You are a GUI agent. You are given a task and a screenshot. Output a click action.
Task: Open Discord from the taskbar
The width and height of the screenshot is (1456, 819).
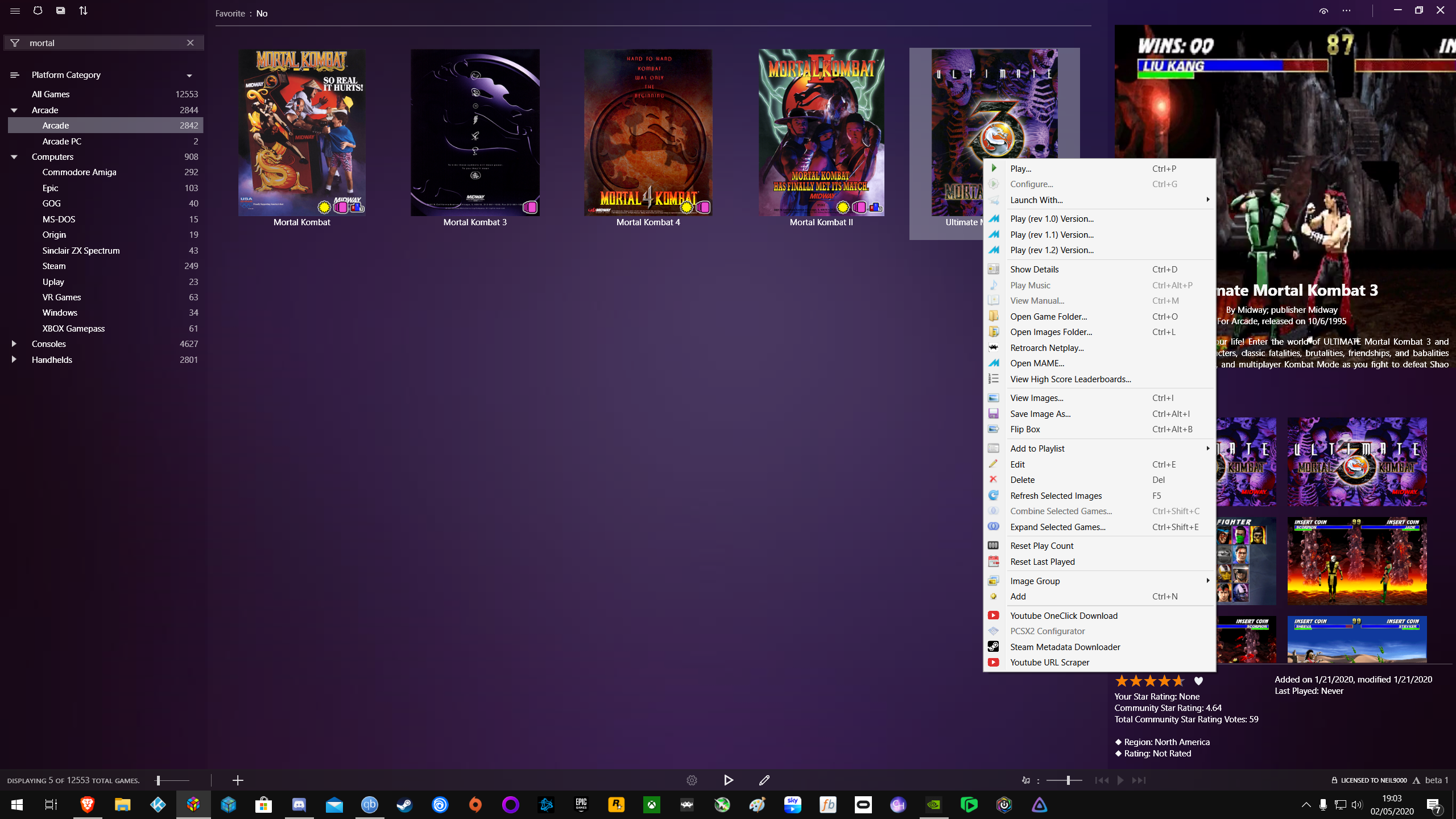pos(299,805)
